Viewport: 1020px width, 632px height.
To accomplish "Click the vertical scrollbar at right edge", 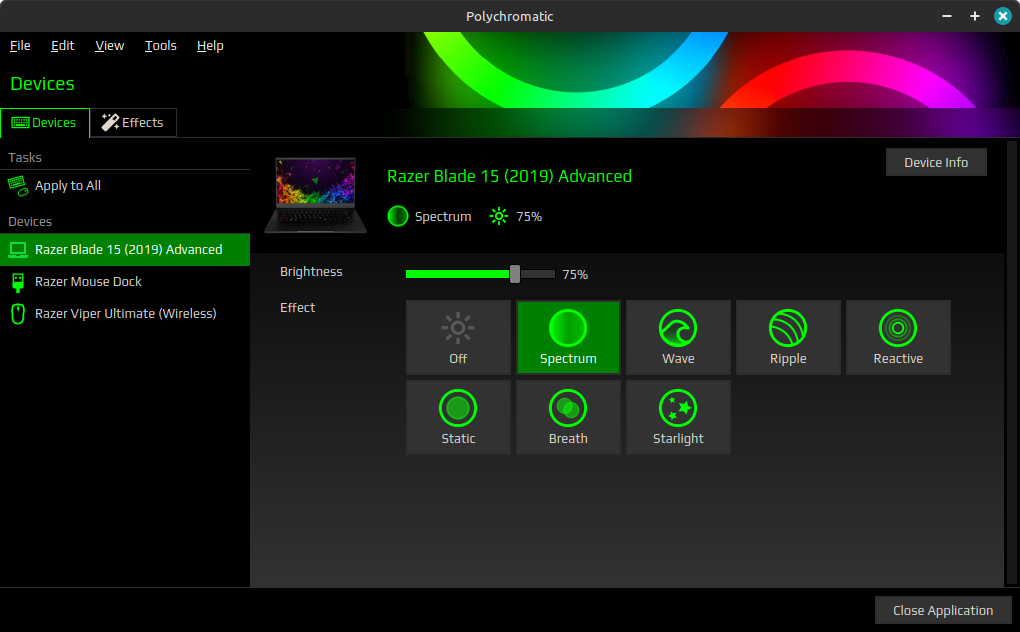I will tap(1012, 362).
